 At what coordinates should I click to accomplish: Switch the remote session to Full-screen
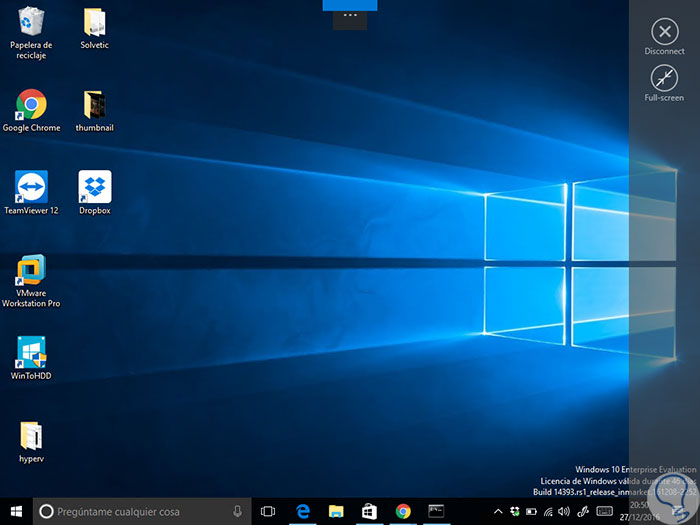click(664, 83)
